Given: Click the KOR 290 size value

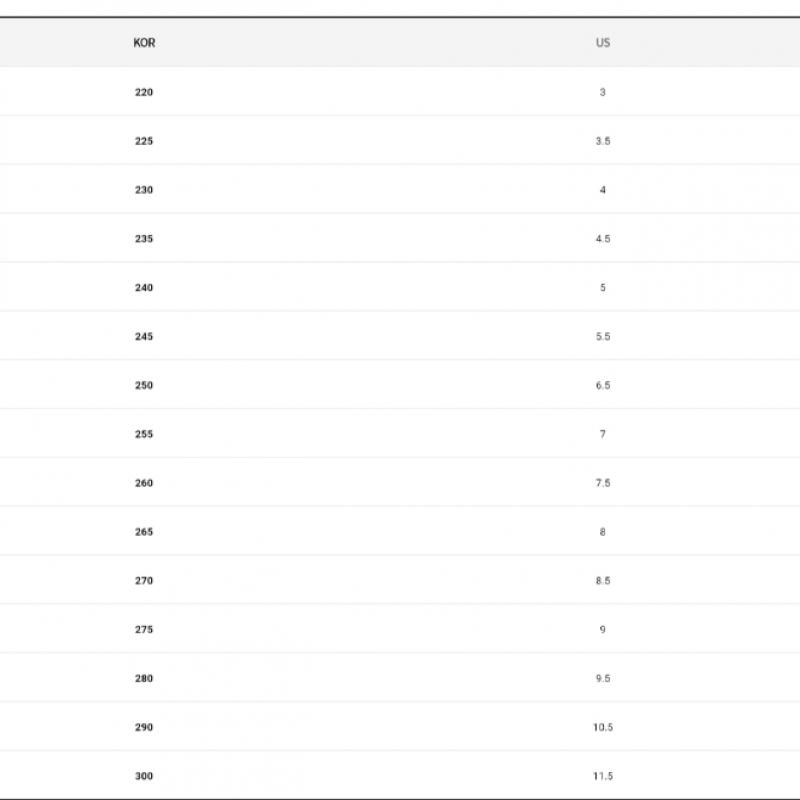Looking at the screenshot, I should 144,728.
